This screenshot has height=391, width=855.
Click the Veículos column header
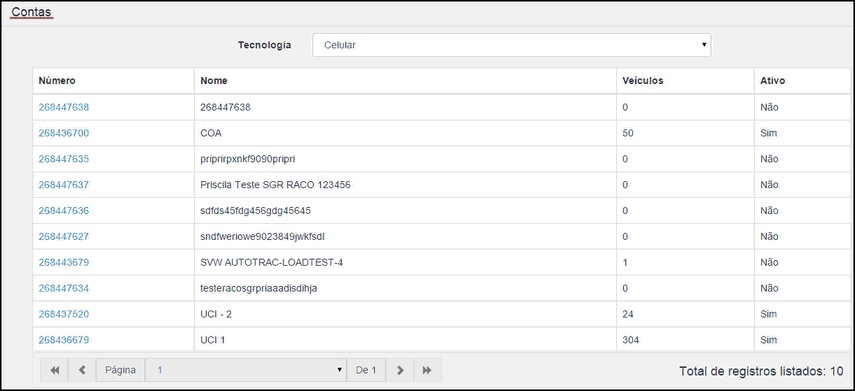[685, 81]
